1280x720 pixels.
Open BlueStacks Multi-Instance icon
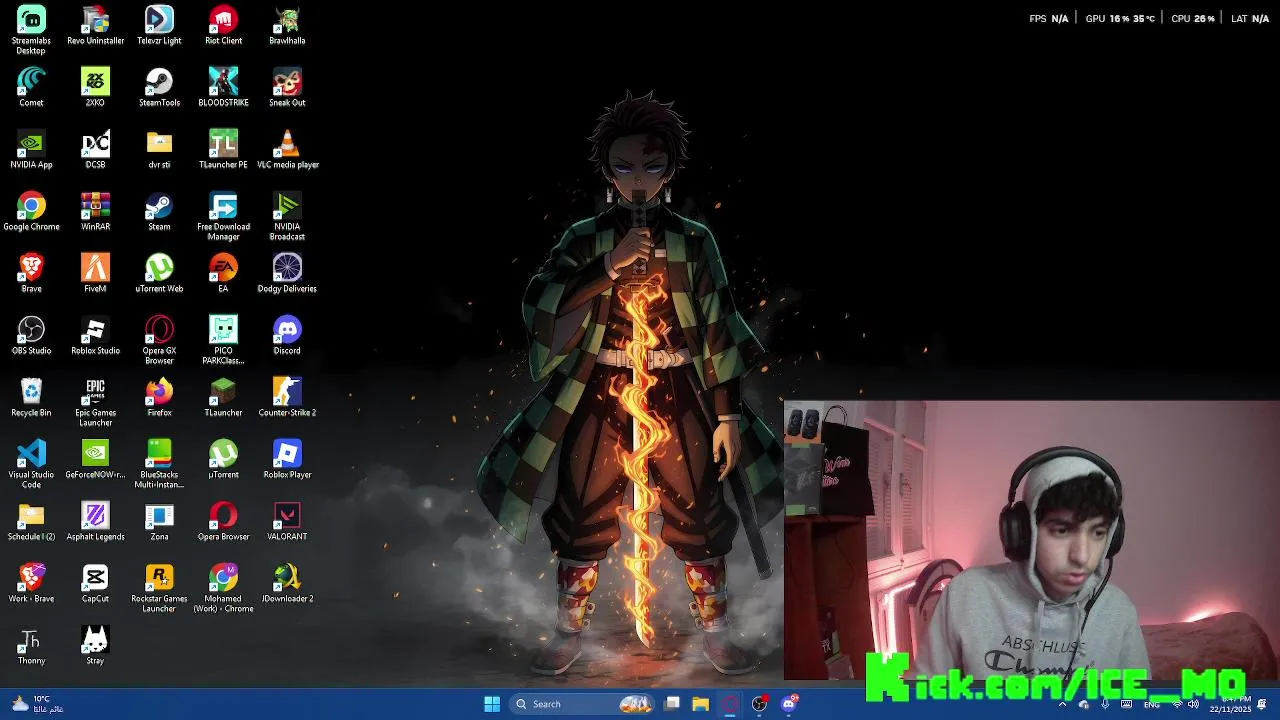pyautogui.click(x=159, y=464)
